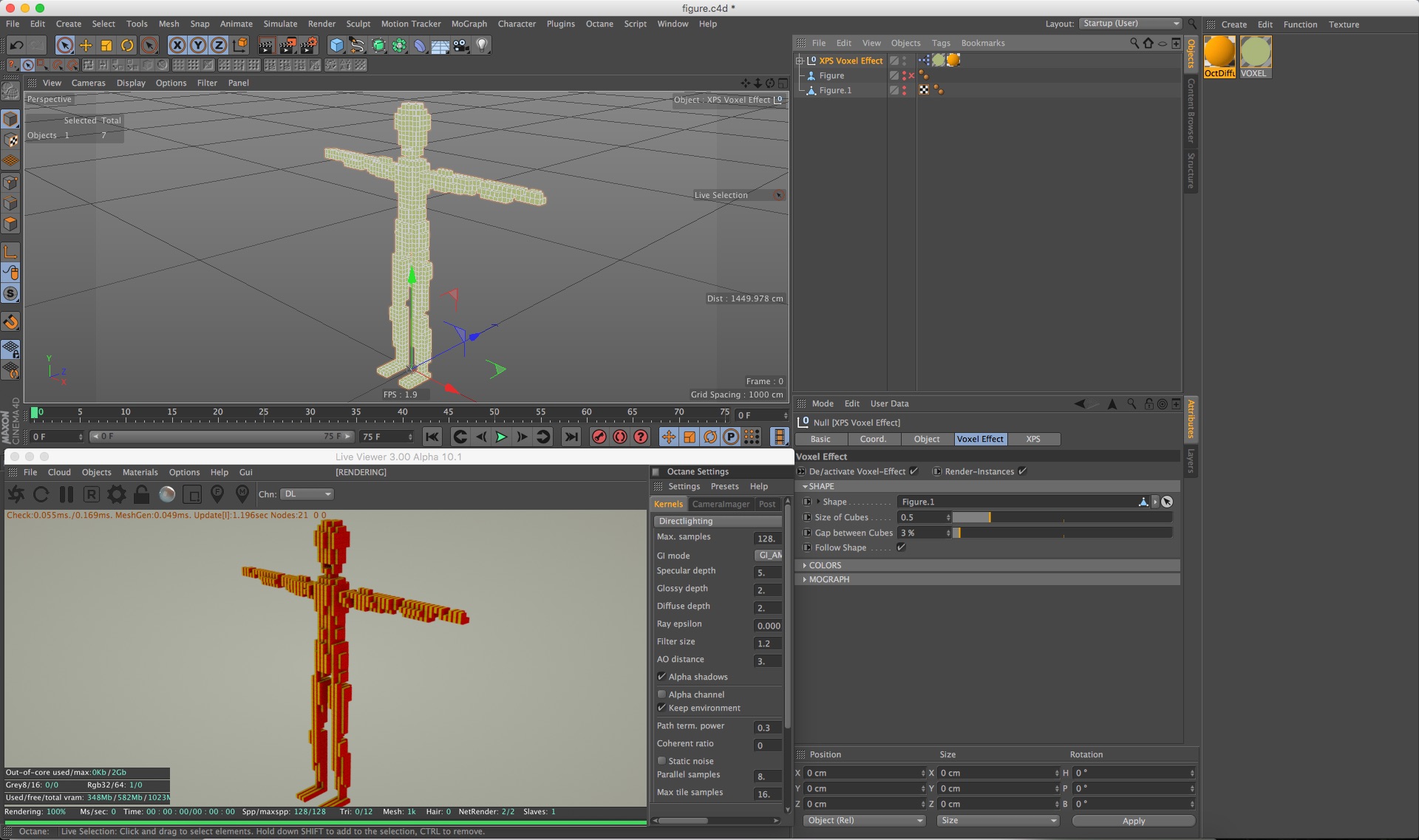Switch to the XPS attribute tab
This screenshot has width=1419, height=840.
(x=1032, y=439)
